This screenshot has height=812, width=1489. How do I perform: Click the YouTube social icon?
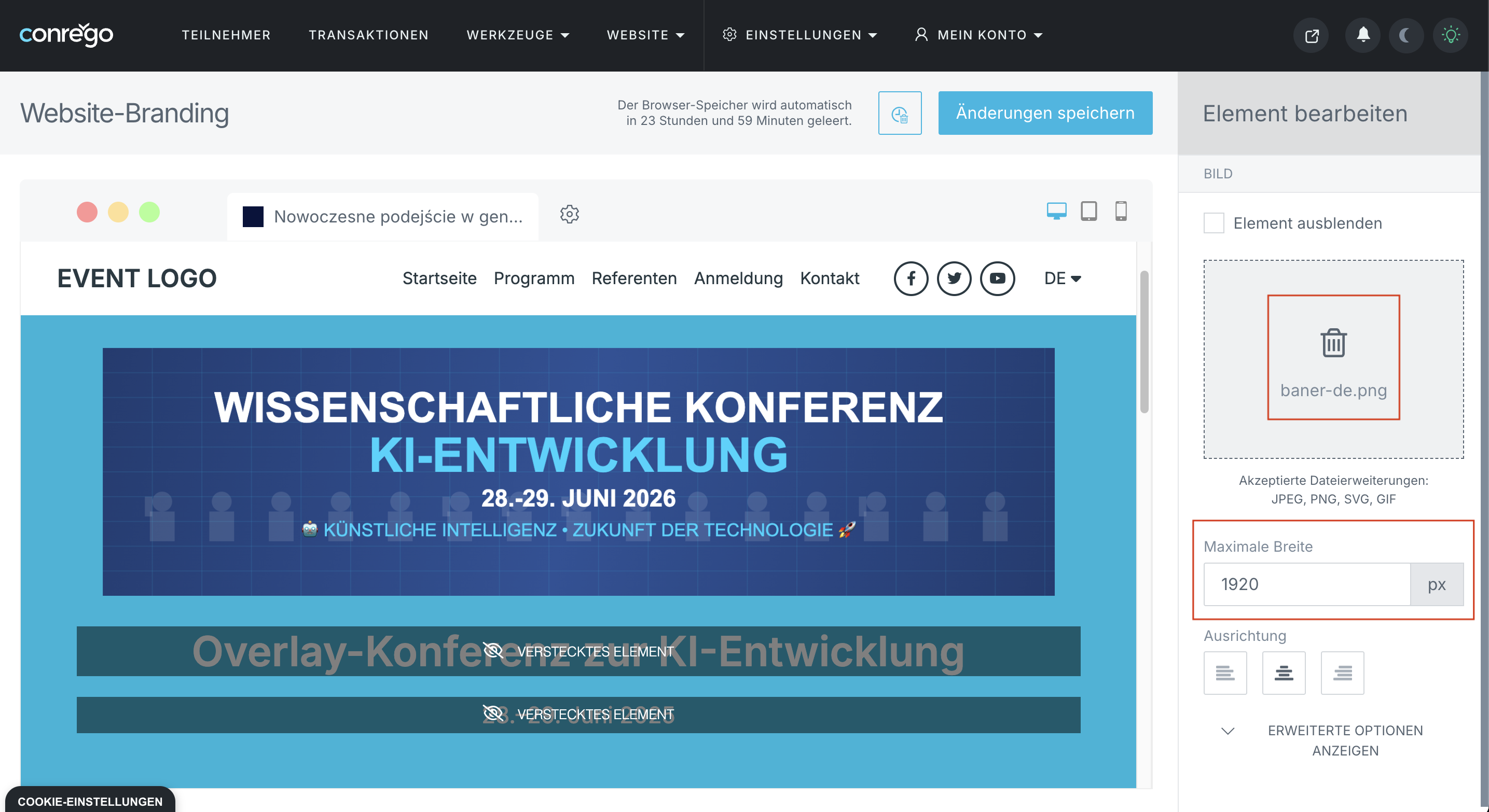(997, 278)
